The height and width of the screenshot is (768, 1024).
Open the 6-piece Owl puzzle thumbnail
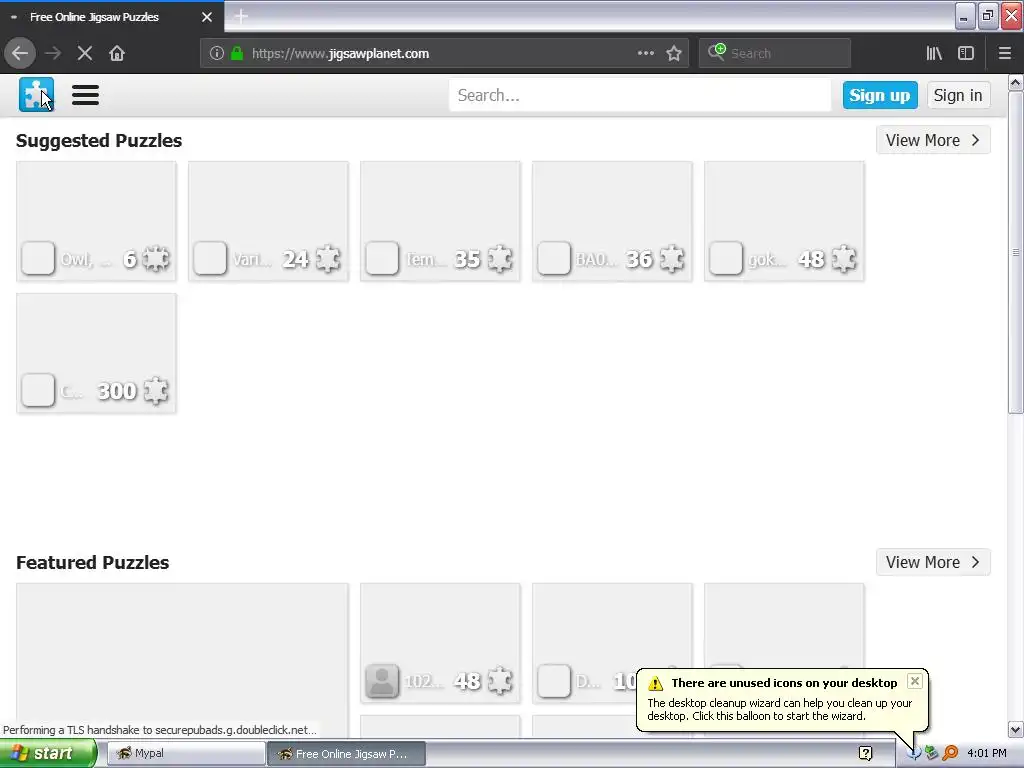(96, 221)
